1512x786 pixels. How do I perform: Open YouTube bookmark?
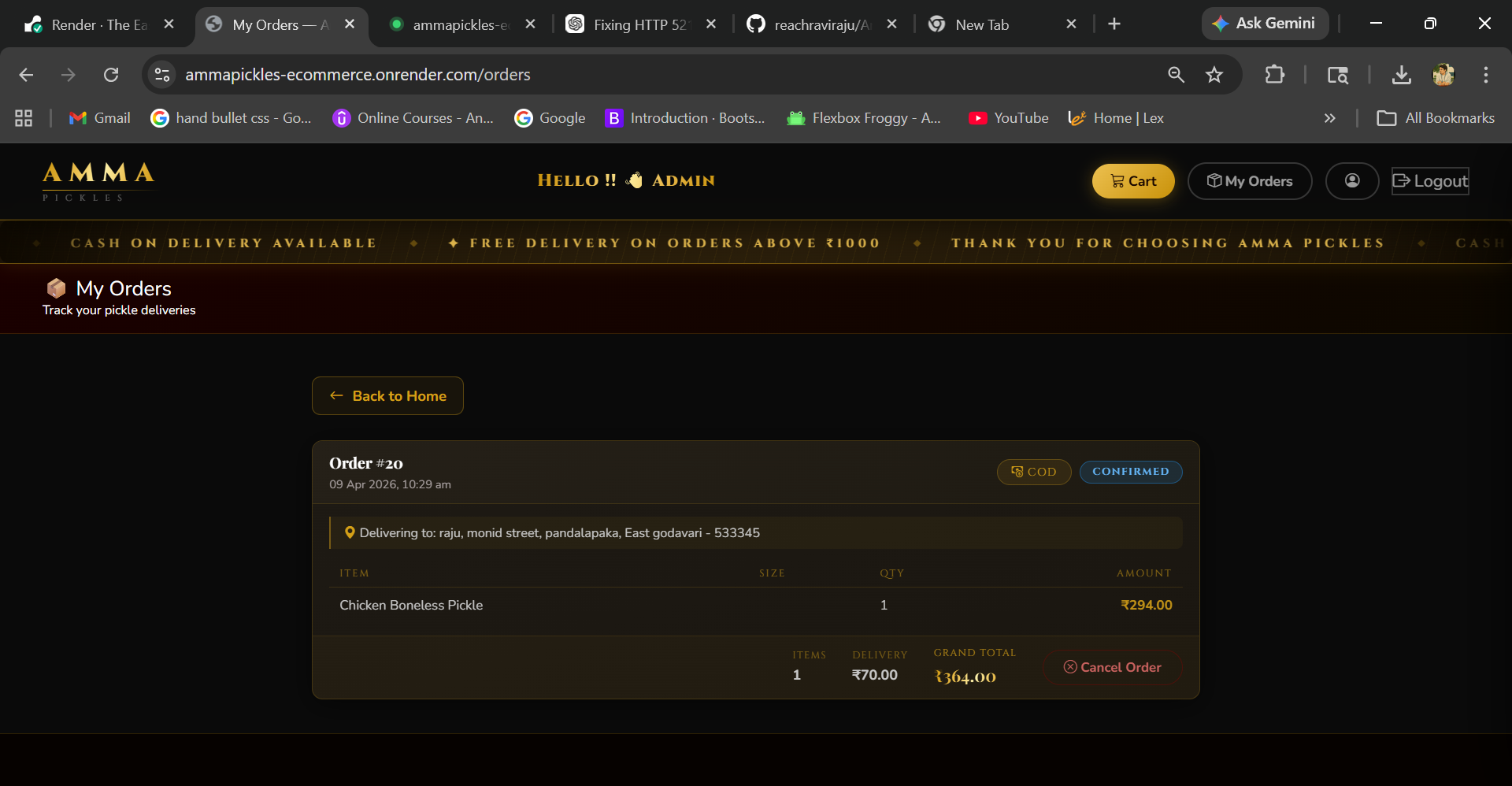[1009, 118]
